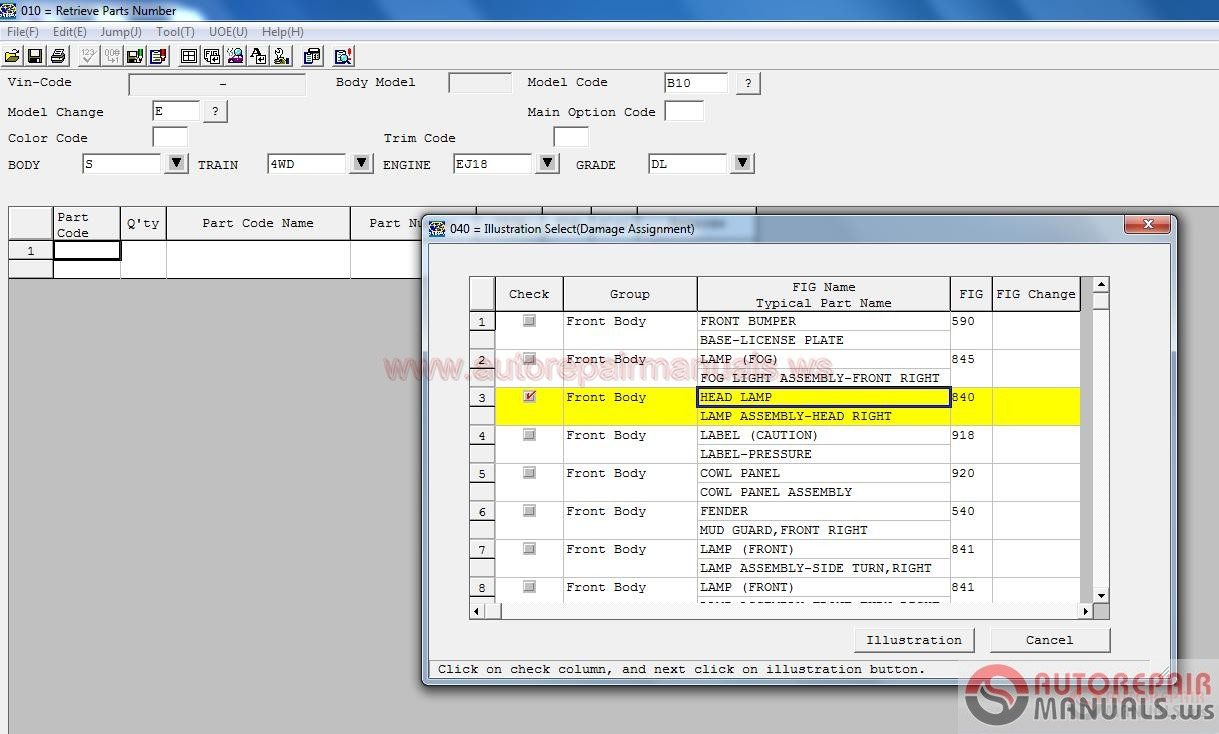Open the UOE(U) menu
This screenshot has height=734, width=1219.
pyautogui.click(x=228, y=32)
